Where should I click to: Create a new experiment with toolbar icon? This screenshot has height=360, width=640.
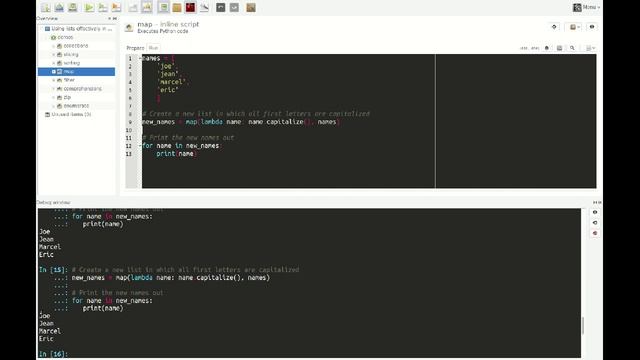(46, 7)
